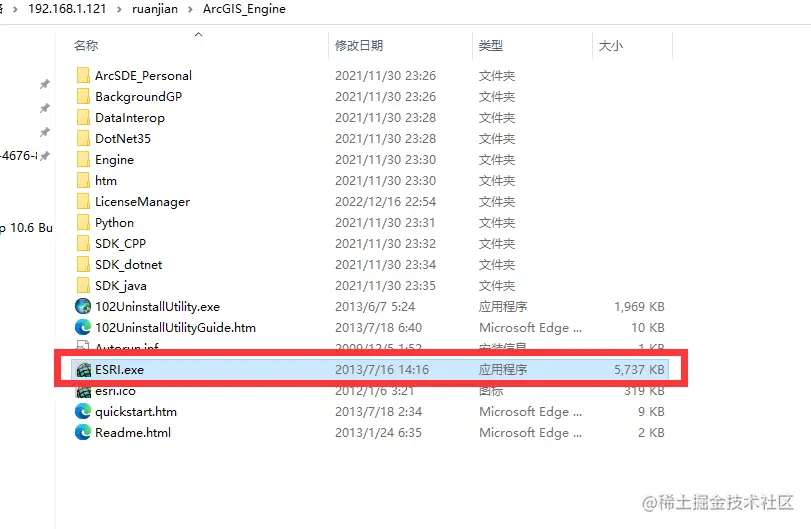
Task: Select the SDK_CPP folder name
Action: click(121, 244)
